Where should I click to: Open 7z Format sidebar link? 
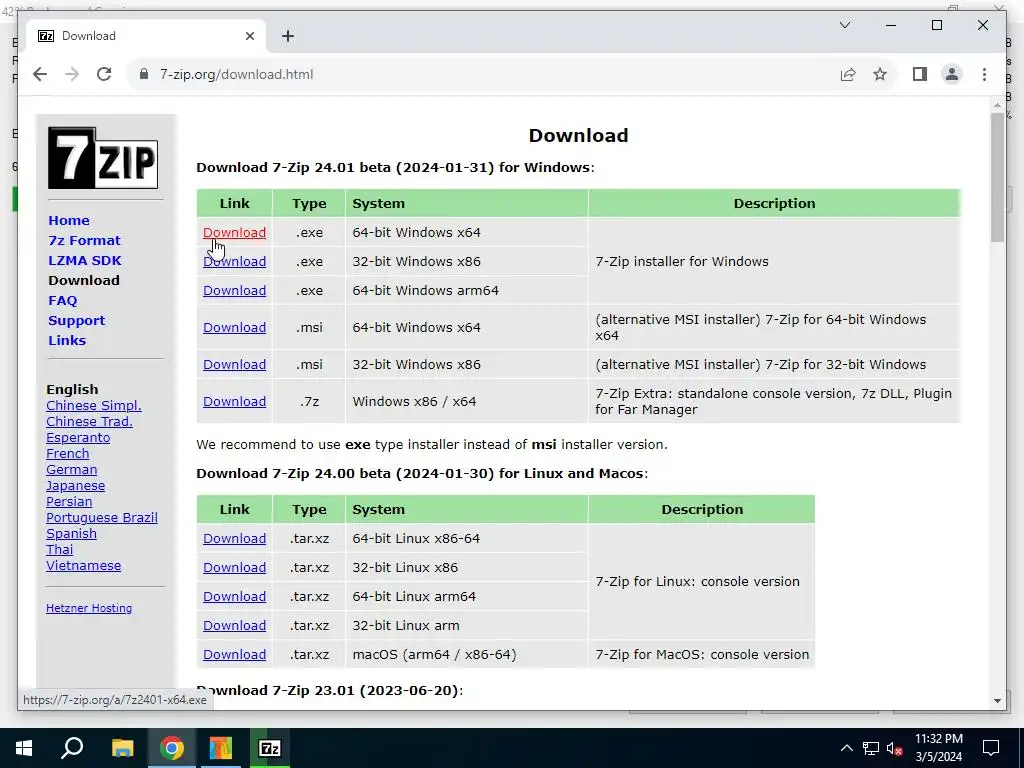84,240
